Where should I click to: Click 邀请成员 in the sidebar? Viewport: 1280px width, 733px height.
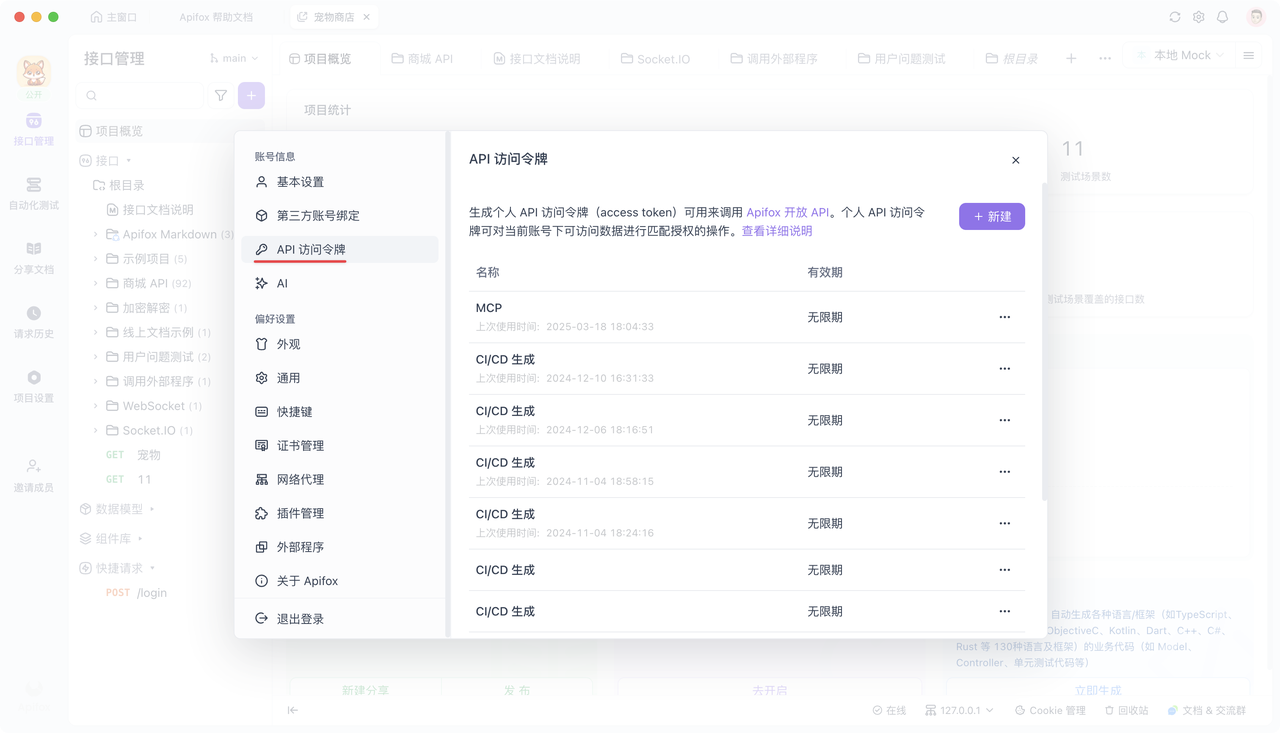[x=34, y=476]
